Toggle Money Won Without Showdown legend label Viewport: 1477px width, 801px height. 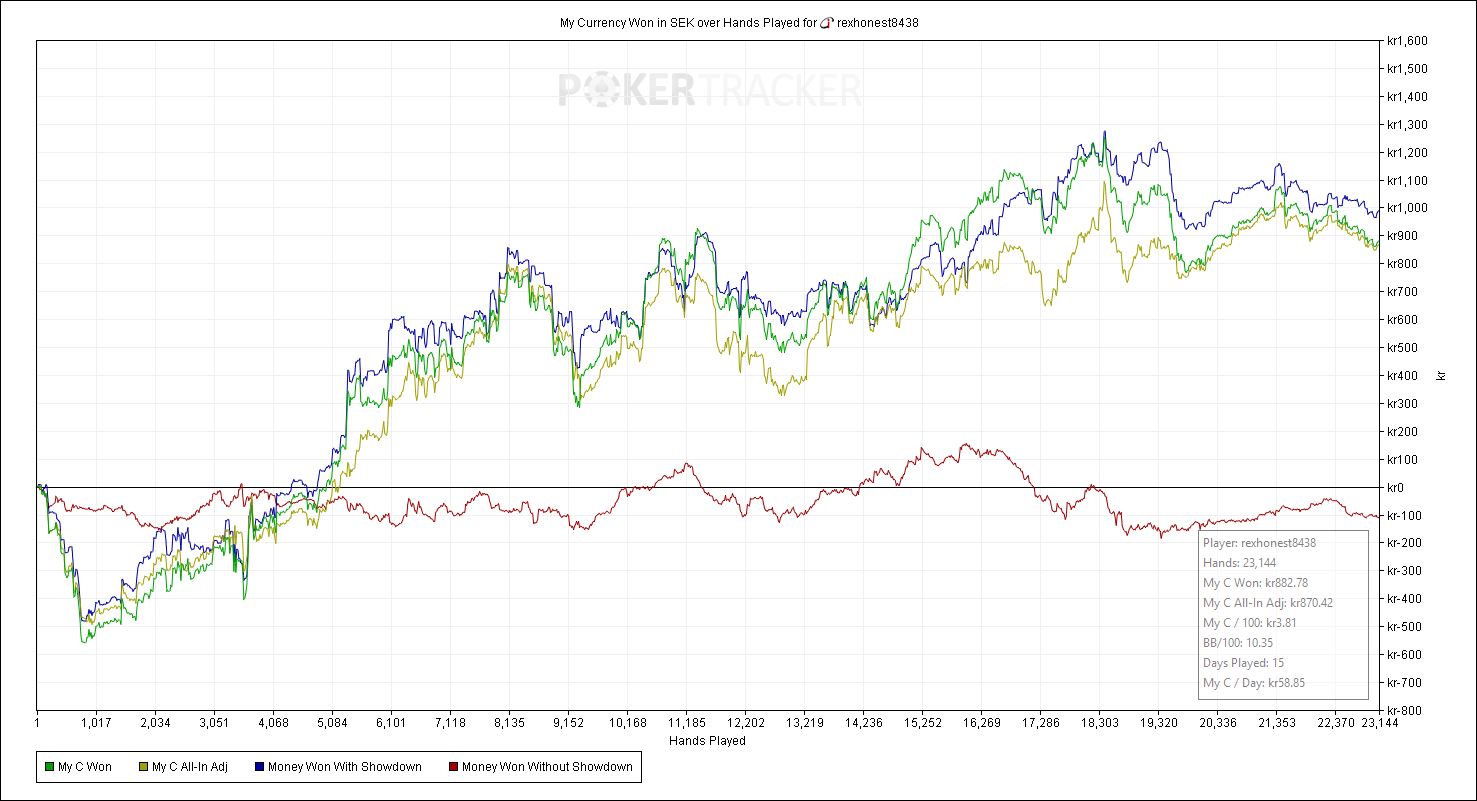(547, 767)
